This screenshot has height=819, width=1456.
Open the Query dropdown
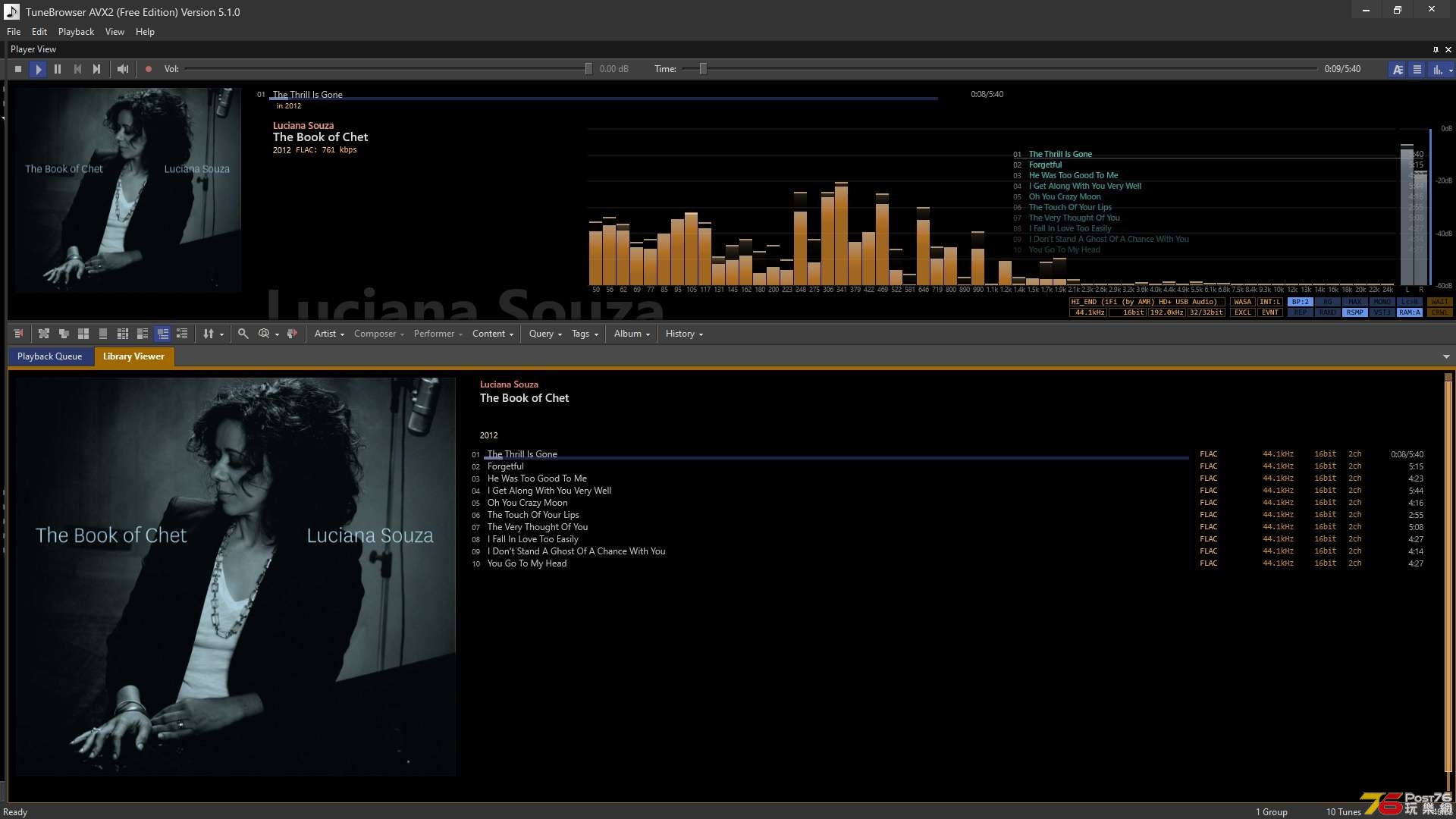tap(545, 334)
